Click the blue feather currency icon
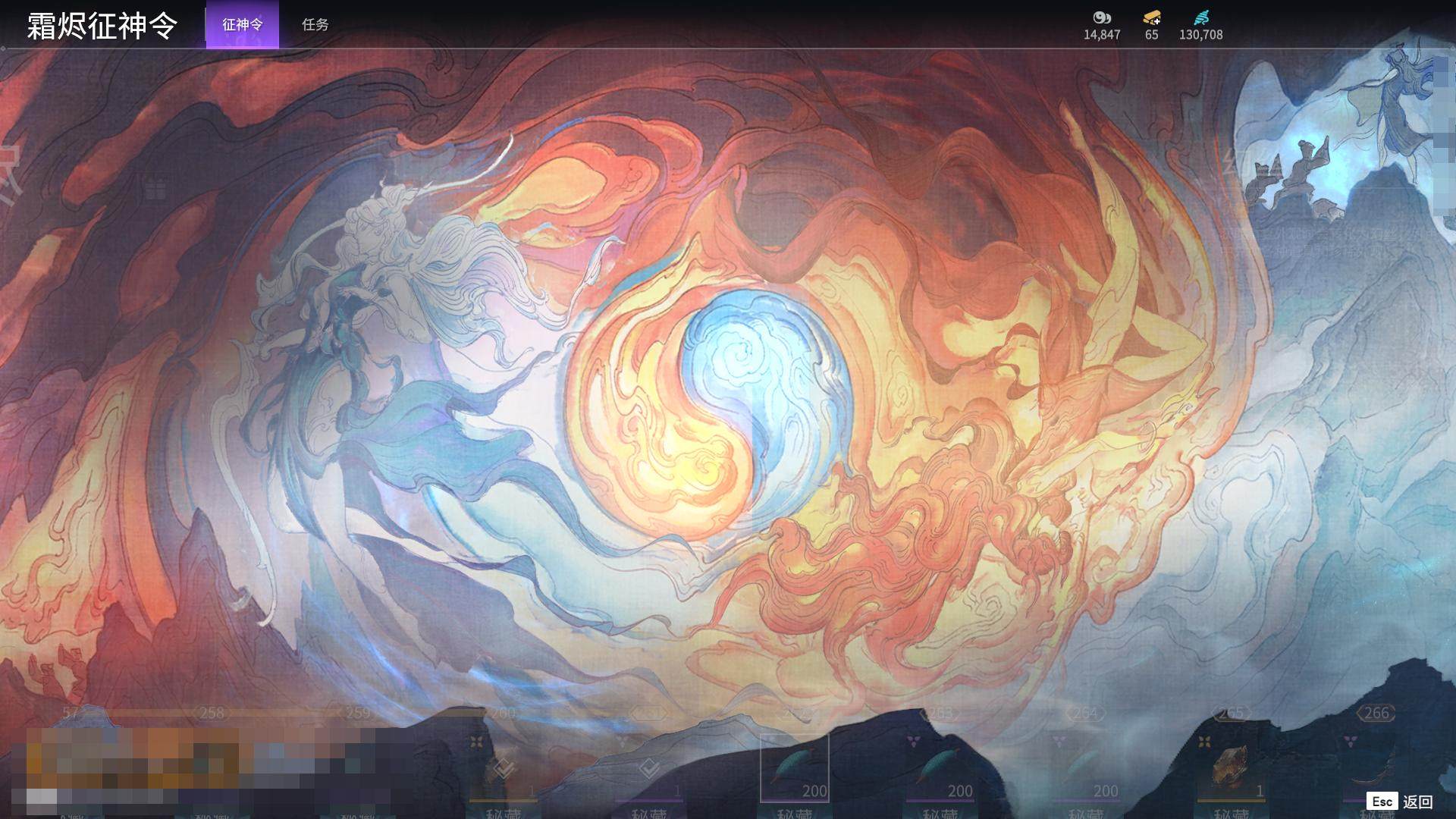The height and width of the screenshot is (819, 1456). click(1200, 17)
